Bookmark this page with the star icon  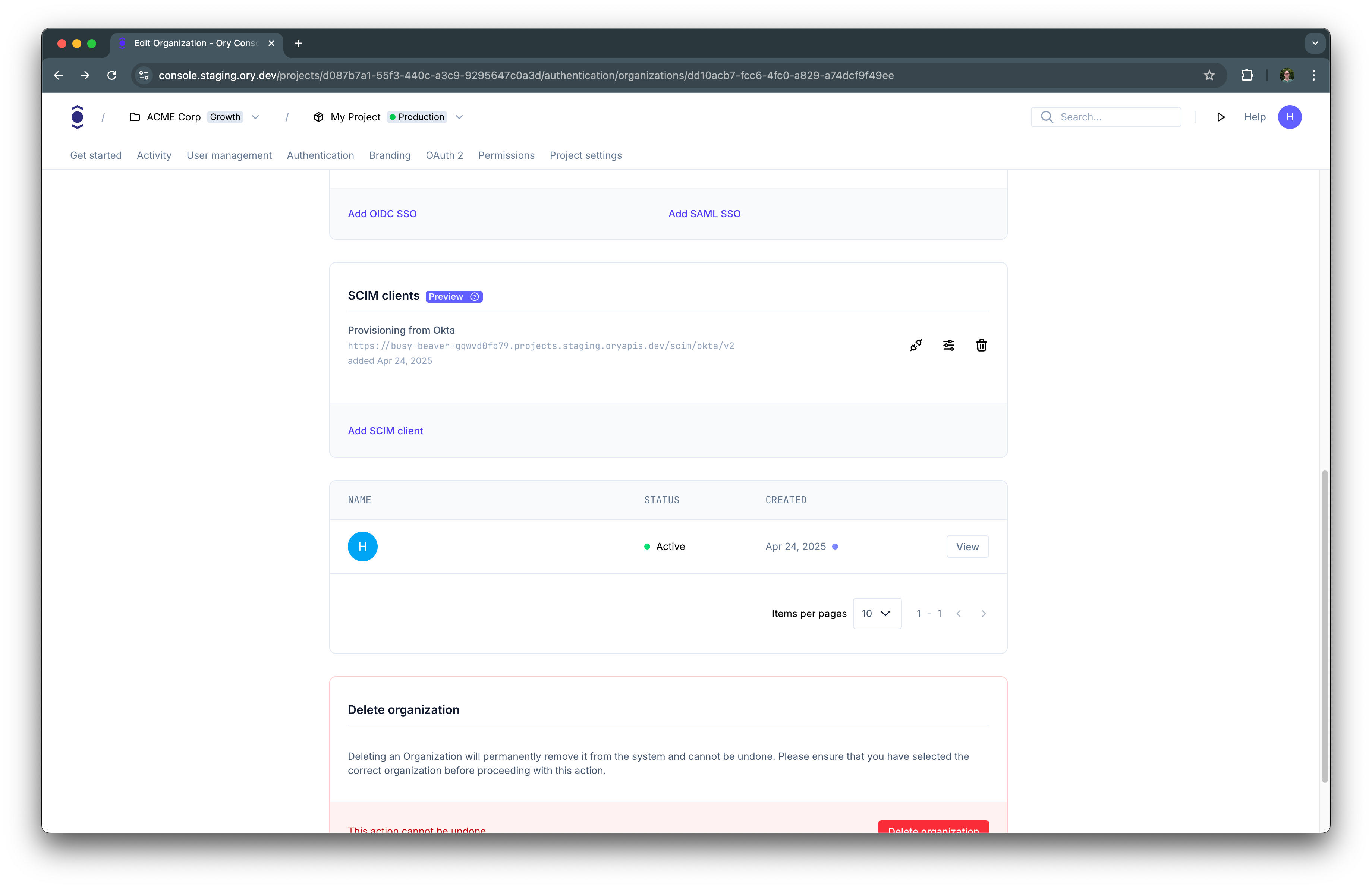point(1209,75)
